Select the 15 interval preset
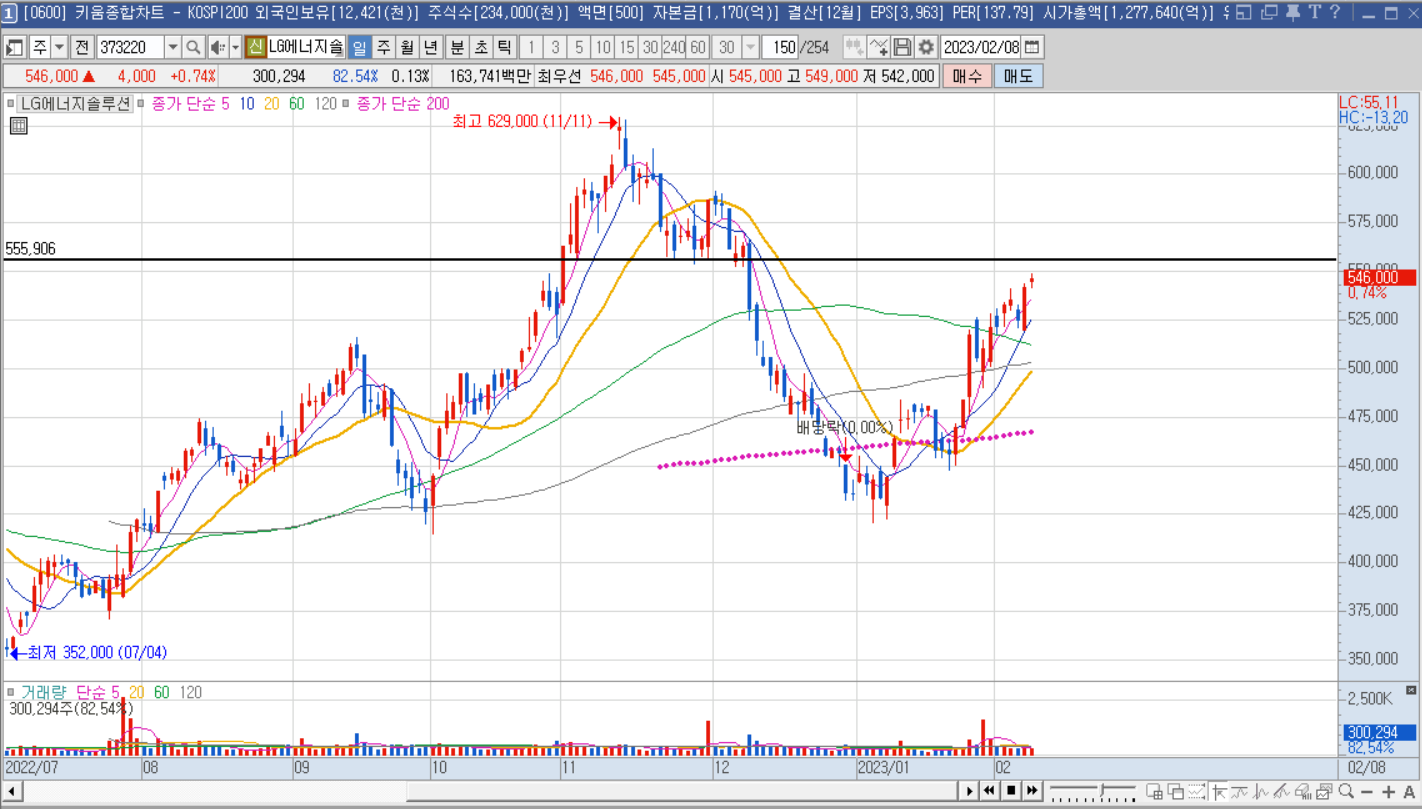The height and width of the screenshot is (809, 1422). tap(626, 47)
